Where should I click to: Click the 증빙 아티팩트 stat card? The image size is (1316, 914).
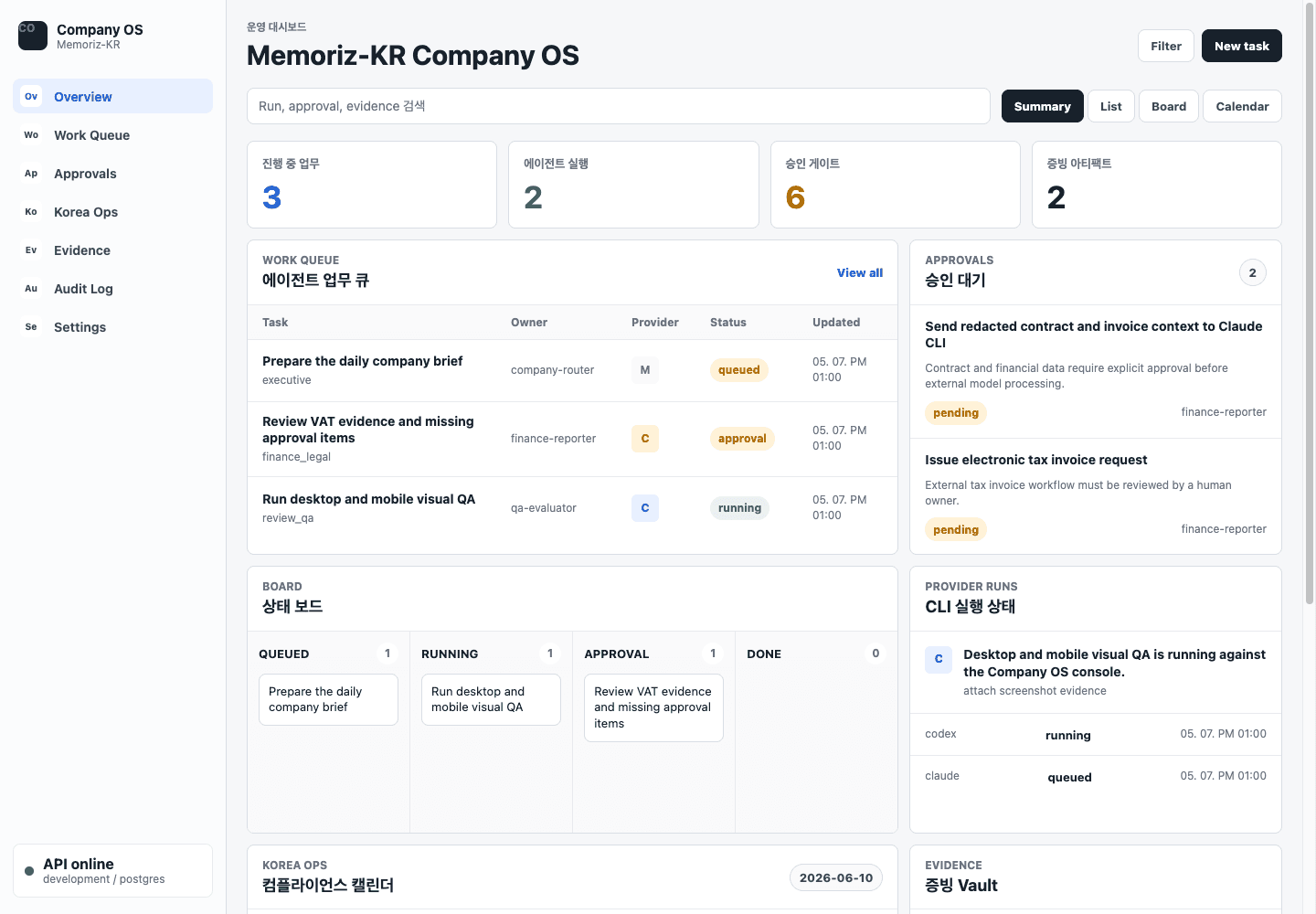pos(1157,185)
